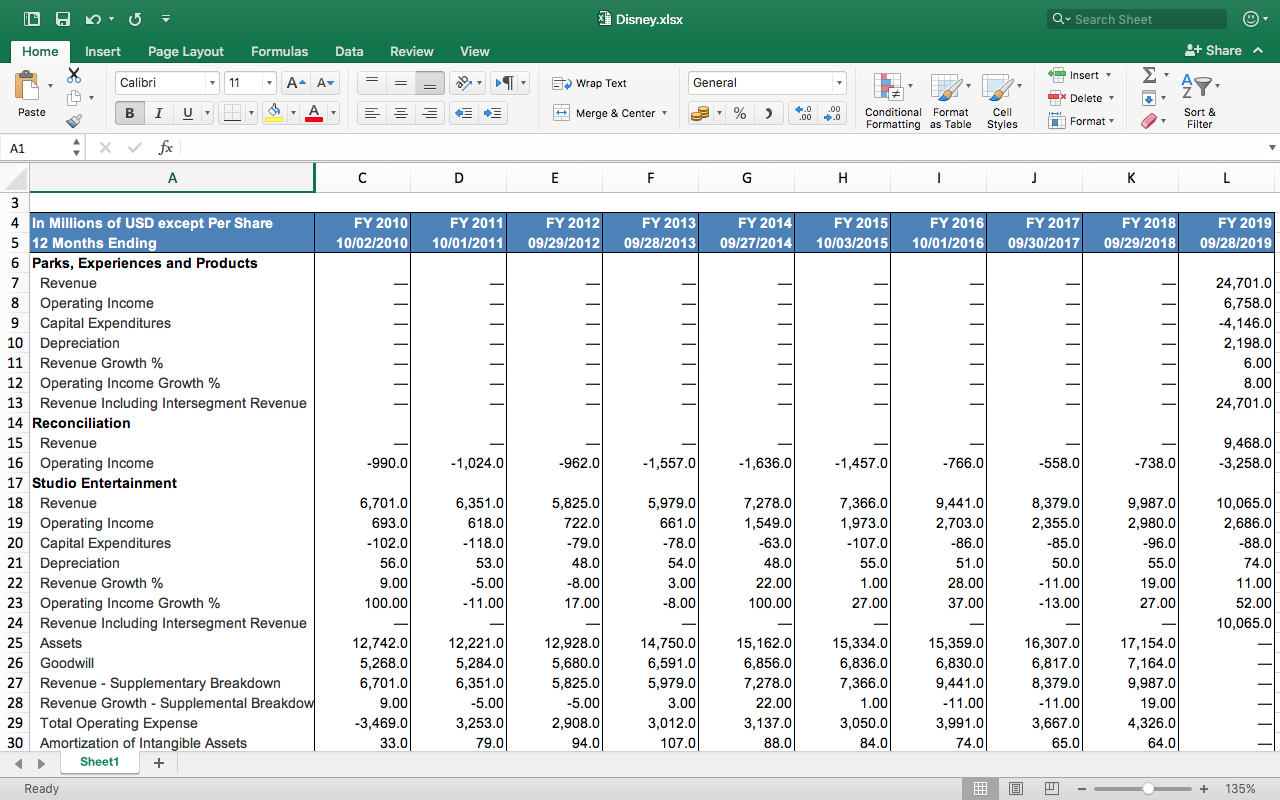Open the font size 11 dropdown
The width and height of the screenshot is (1280, 800).
(x=269, y=83)
